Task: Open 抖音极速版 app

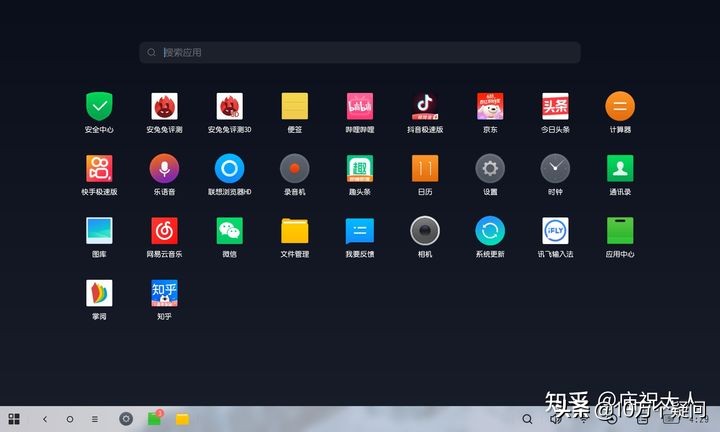Action: pyautogui.click(x=425, y=107)
